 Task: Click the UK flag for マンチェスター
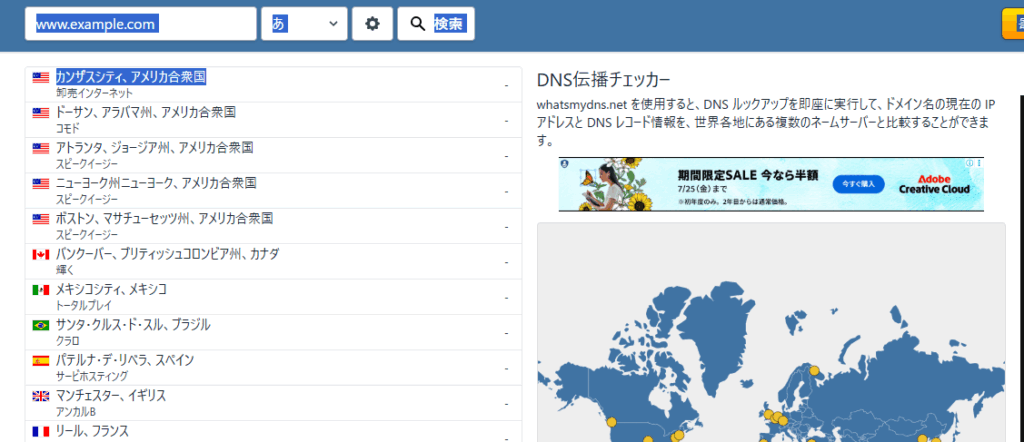[x=41, y=397]
